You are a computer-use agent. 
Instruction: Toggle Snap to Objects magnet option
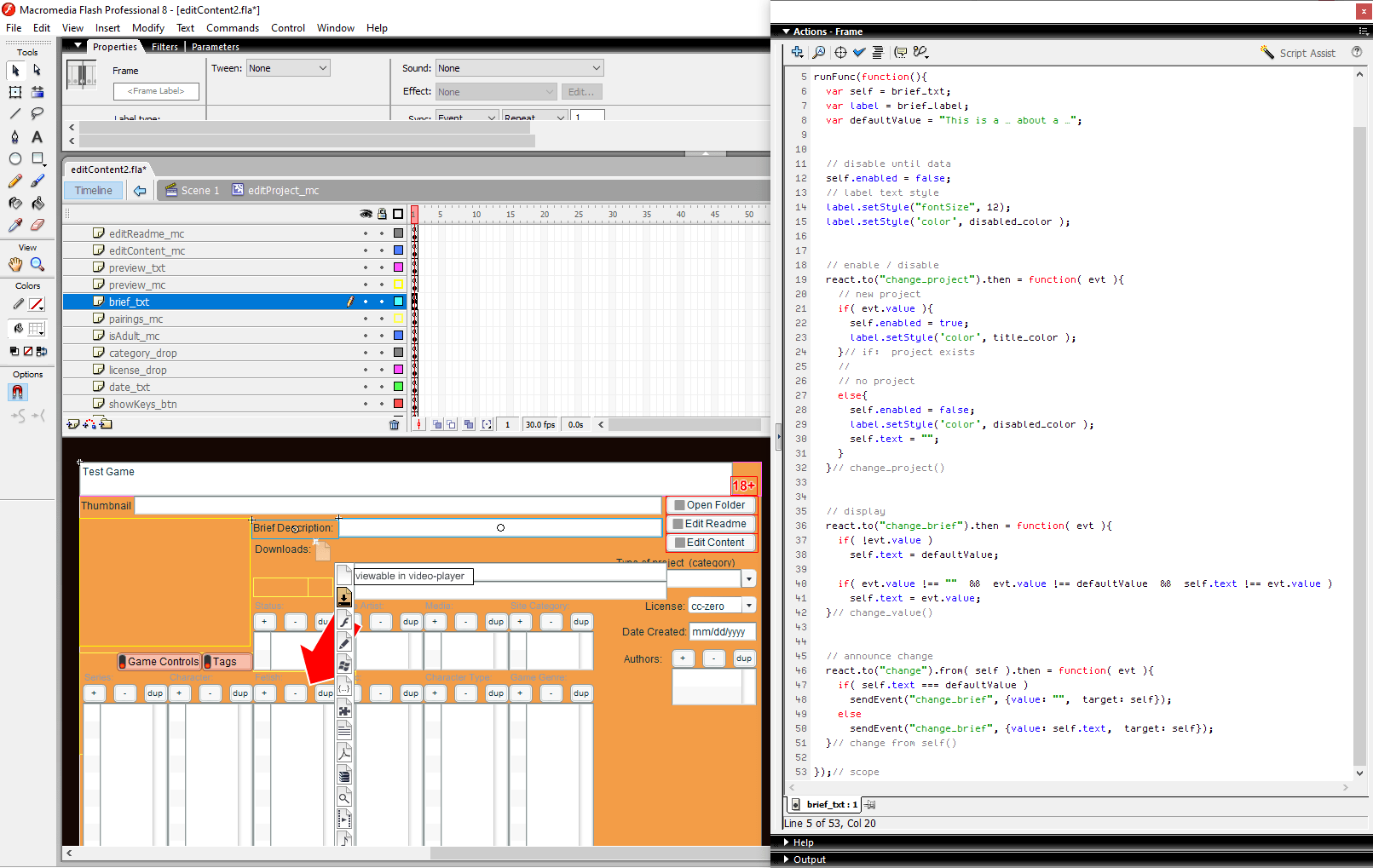(x=17, y=392)
